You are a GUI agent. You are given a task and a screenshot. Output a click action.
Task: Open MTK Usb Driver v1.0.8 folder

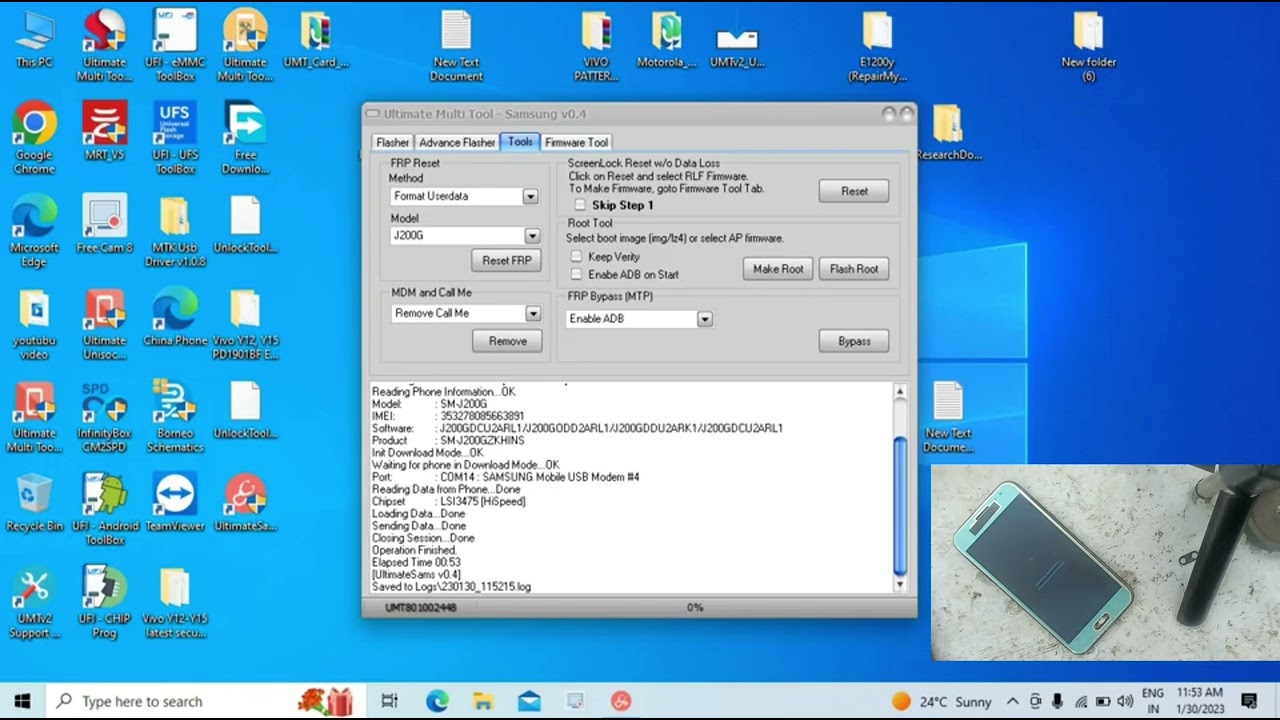[175, 232]
